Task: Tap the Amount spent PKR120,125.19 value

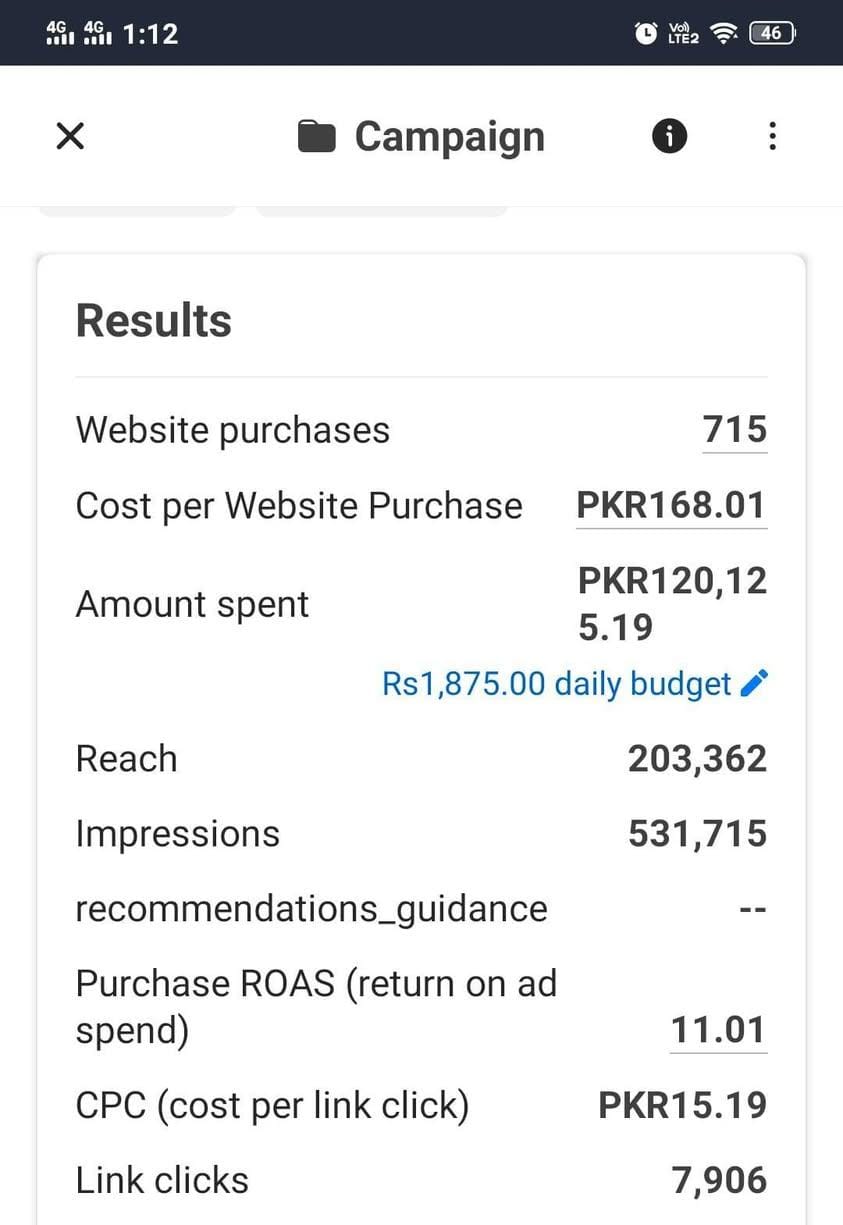Action: [672, 604]
